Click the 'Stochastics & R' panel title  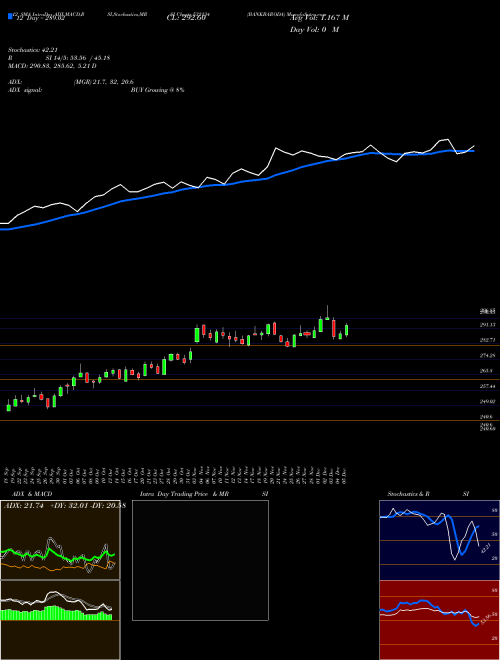pyautogui.click(x=409, y=494)
